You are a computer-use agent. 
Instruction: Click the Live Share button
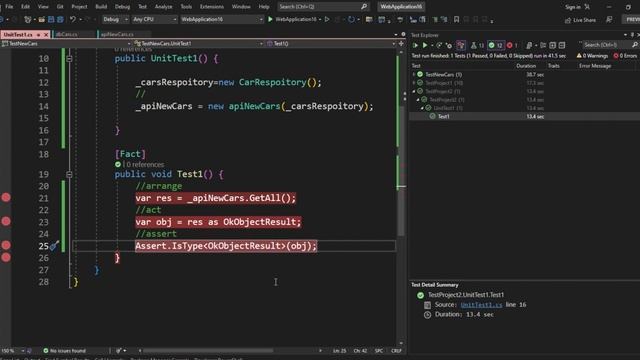coord(580,20)
